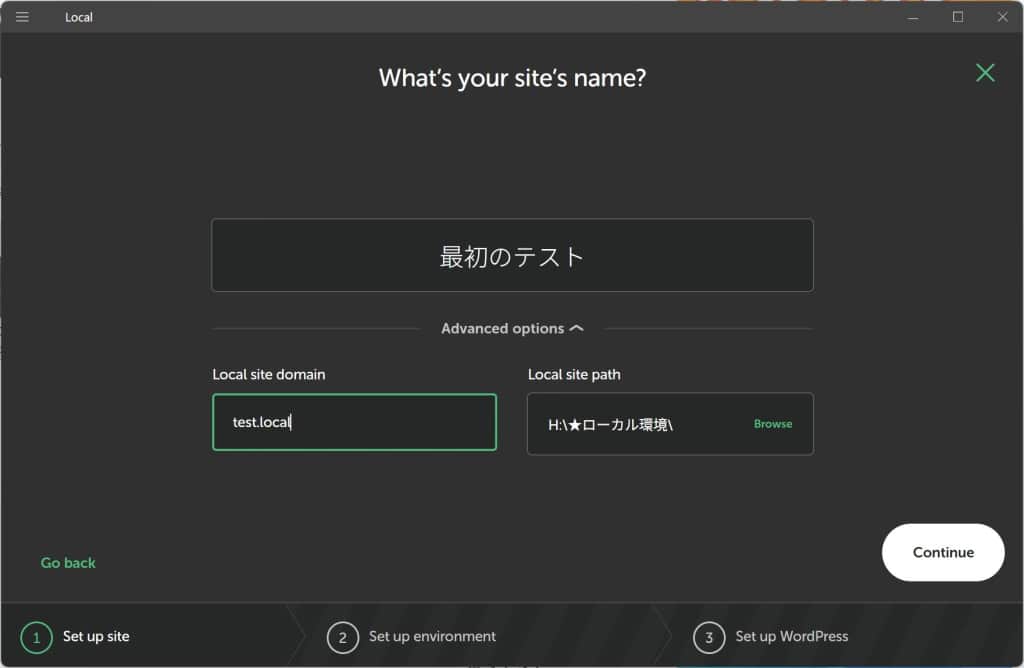Open the hamburger menu in title bar

point(22,17)
